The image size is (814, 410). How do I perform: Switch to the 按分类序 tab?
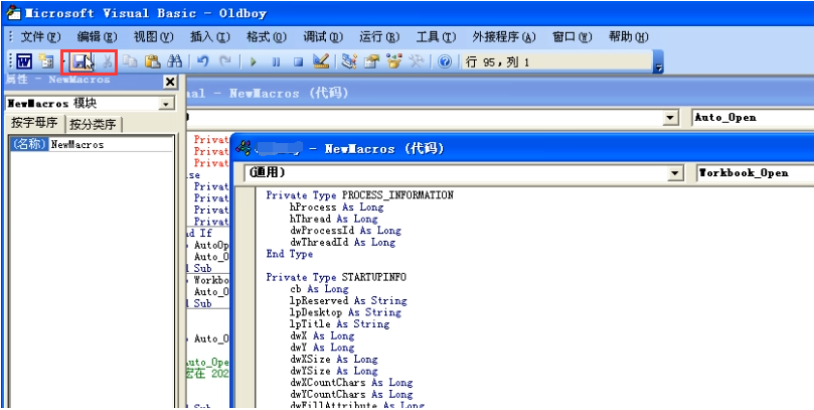coord(93,125)
